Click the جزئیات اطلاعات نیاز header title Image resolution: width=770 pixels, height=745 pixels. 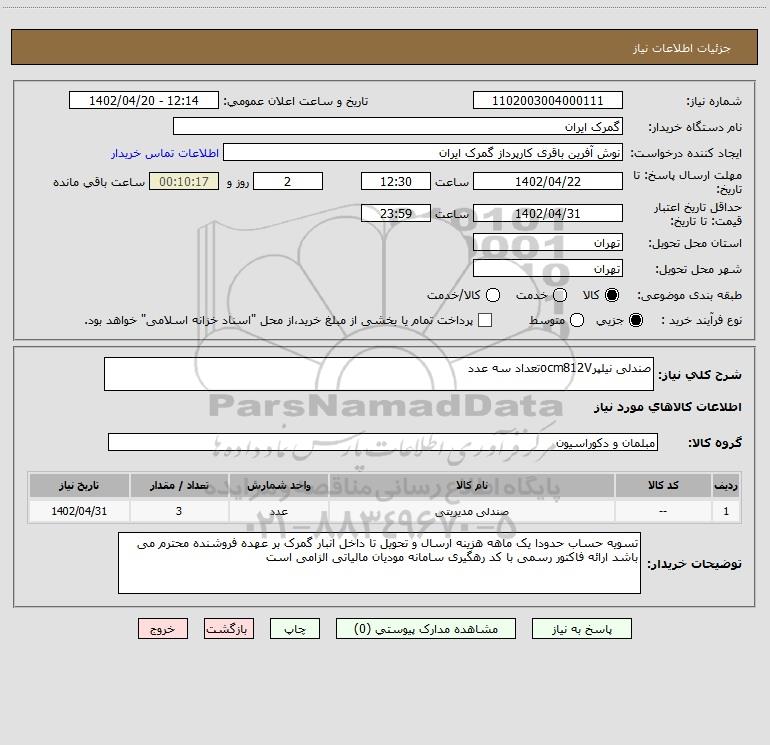[x=682, y=48]
